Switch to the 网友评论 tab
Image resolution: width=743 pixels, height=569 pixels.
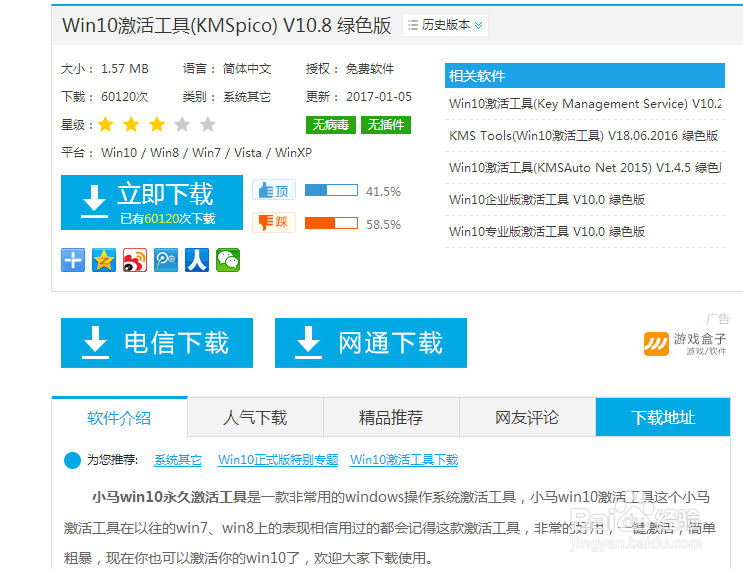pos(527,417)
